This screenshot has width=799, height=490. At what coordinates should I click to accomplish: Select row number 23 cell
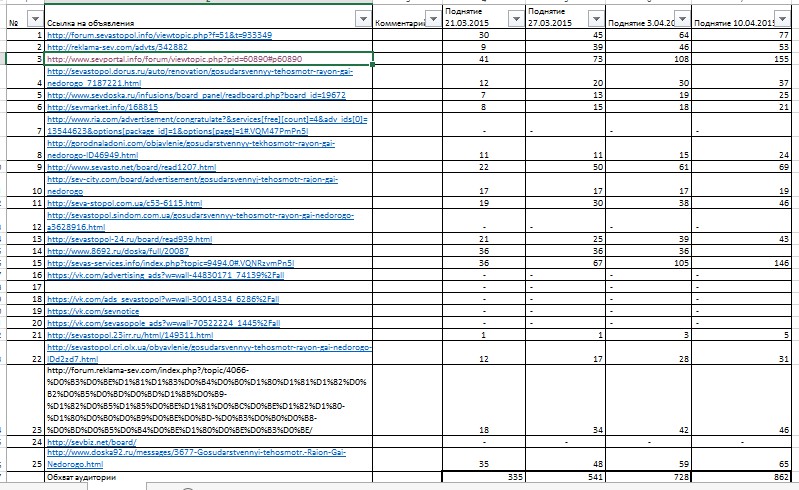click(25, 400)
